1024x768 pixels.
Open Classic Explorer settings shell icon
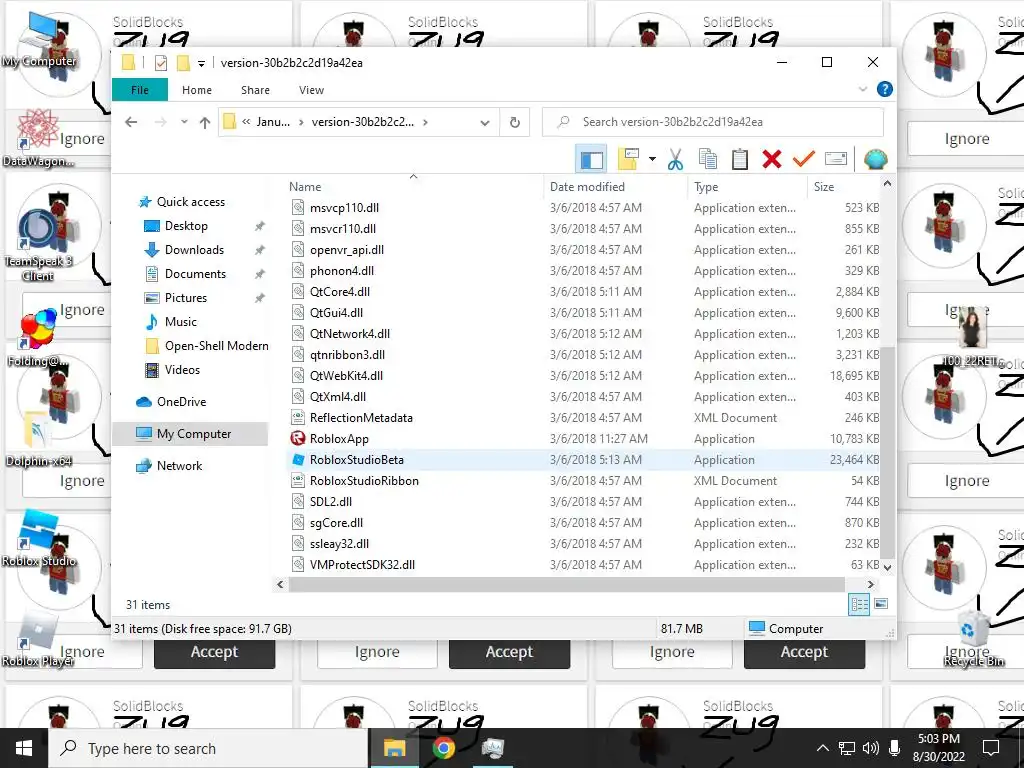click(875, 159)
